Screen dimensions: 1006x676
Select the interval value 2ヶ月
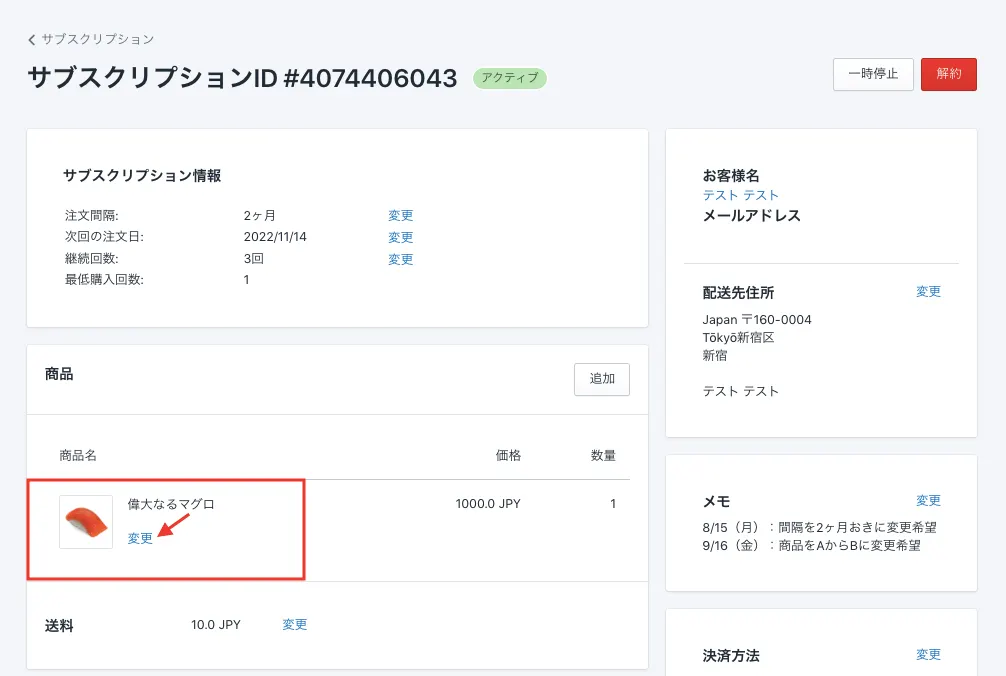click(259, 215)
